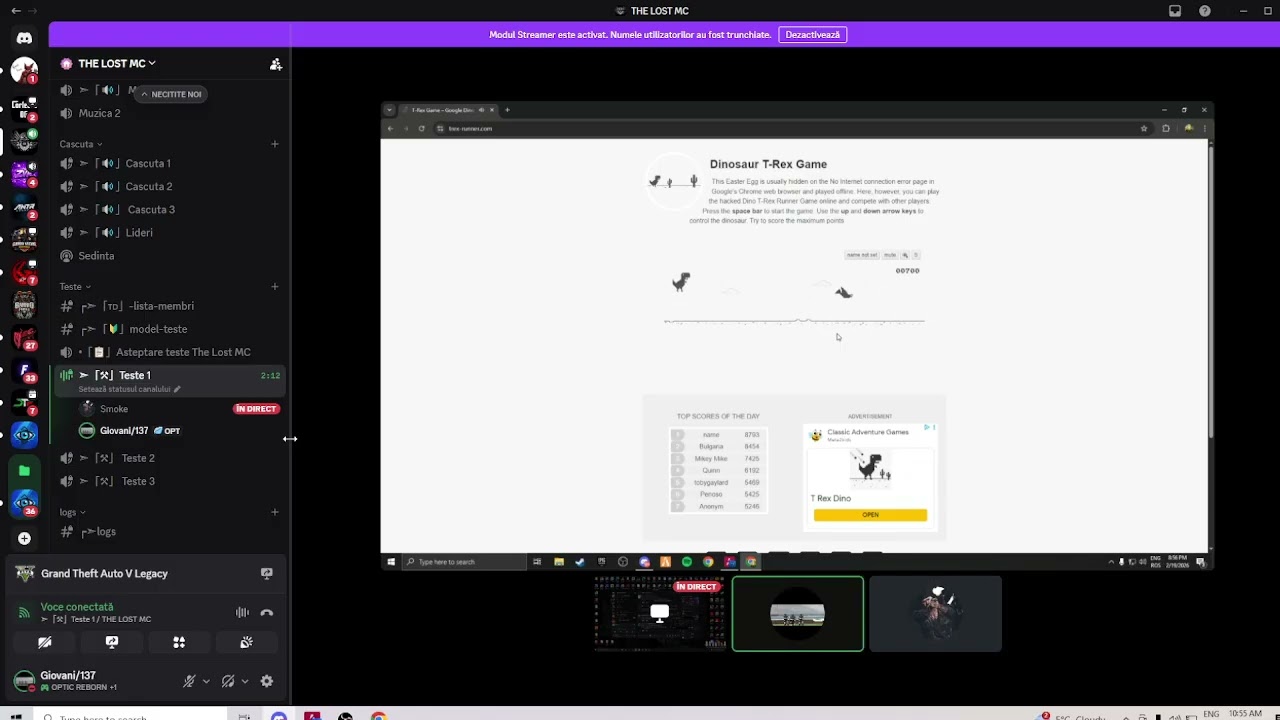Collapse the Cascuta category
Screen dimensions: 1280x720
coord(80,144)
